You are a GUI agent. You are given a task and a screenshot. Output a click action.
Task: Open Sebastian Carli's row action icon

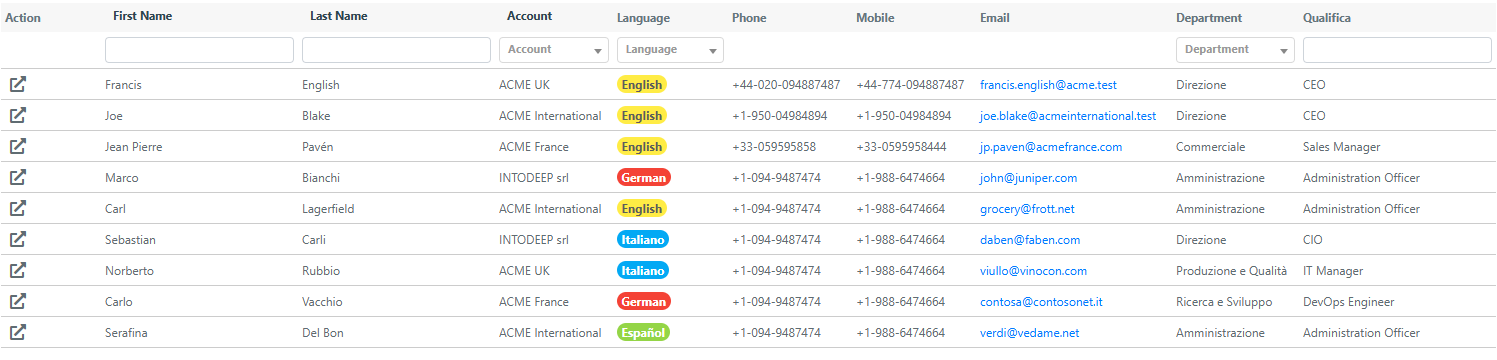tap(18, 240)
